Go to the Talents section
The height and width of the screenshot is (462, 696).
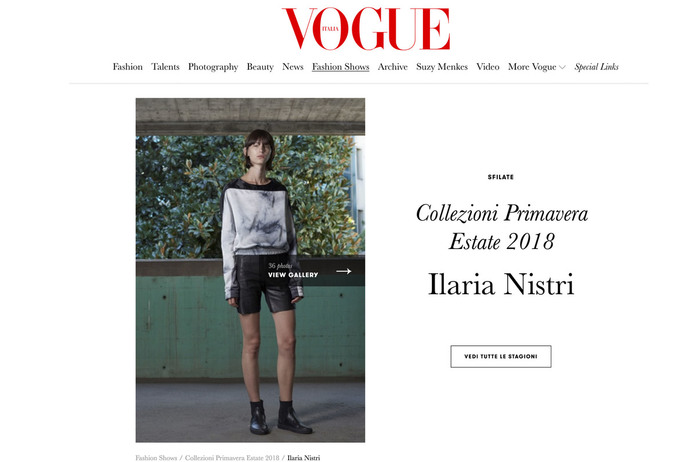(165, 67)
